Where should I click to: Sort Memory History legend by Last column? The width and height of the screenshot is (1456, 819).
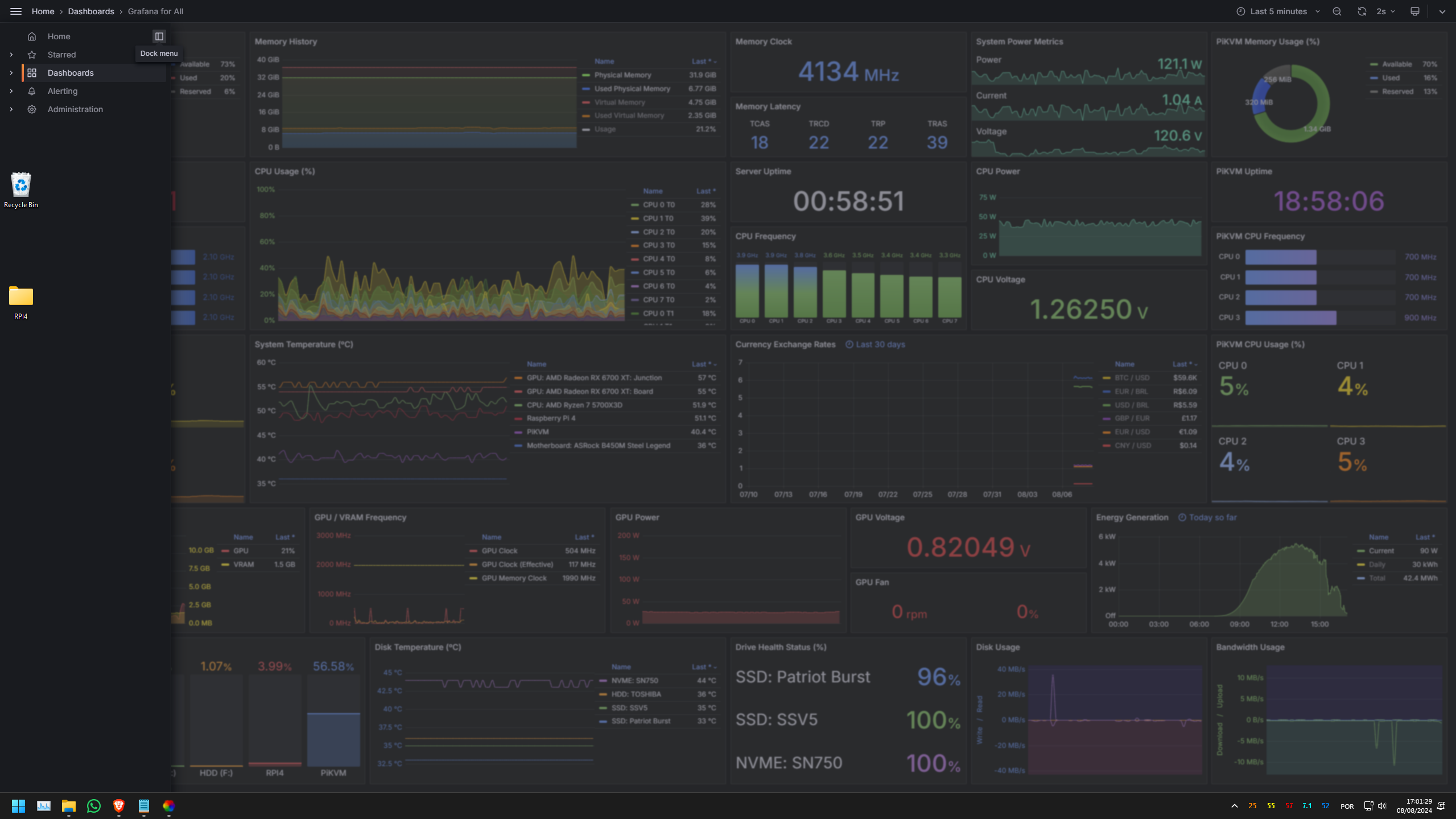pos(704,61)
